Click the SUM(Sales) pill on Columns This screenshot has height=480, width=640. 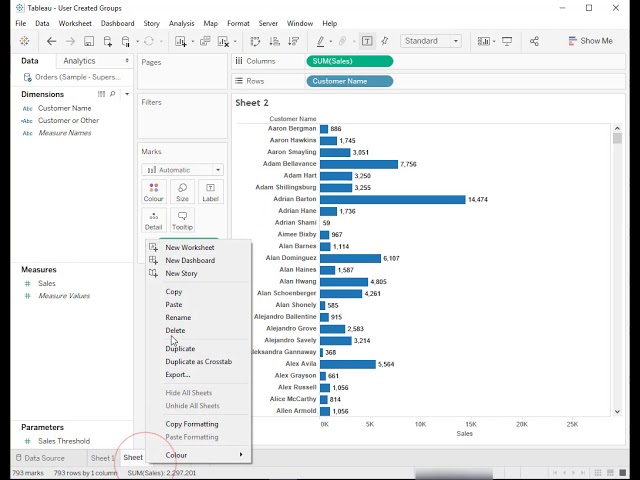[349, 61]
